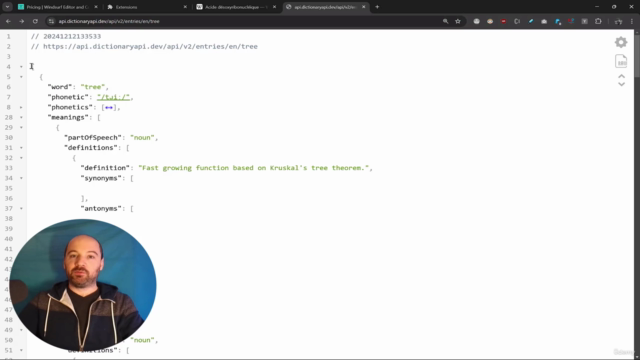Click the "synonyms" key on line 34
The width and height of the screenshot is (640, 360).
101,178
